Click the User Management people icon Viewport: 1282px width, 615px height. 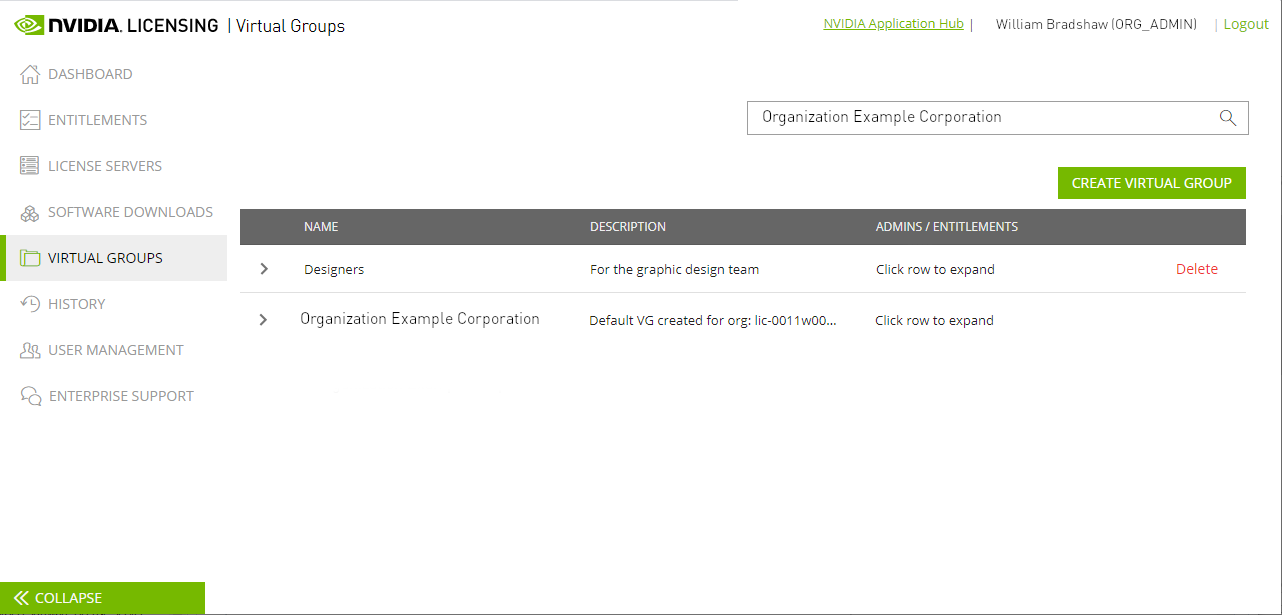[30, 351]
